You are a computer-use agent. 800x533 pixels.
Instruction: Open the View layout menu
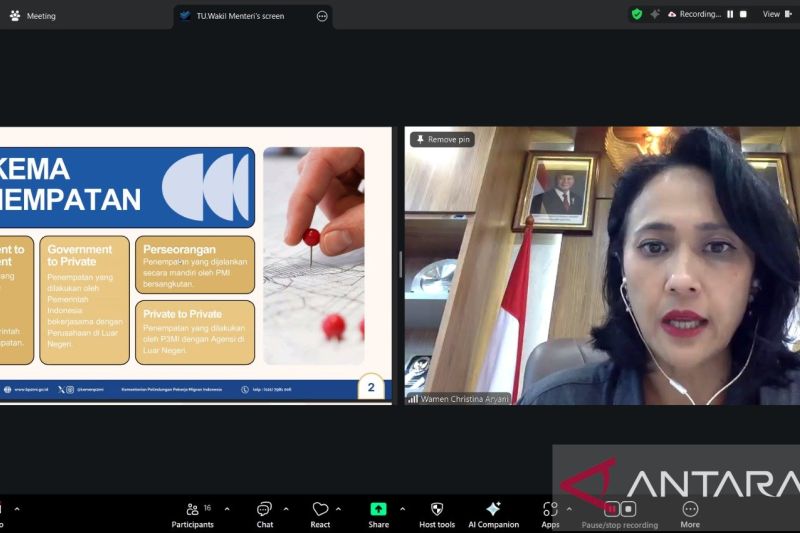[x=775, y=14]
